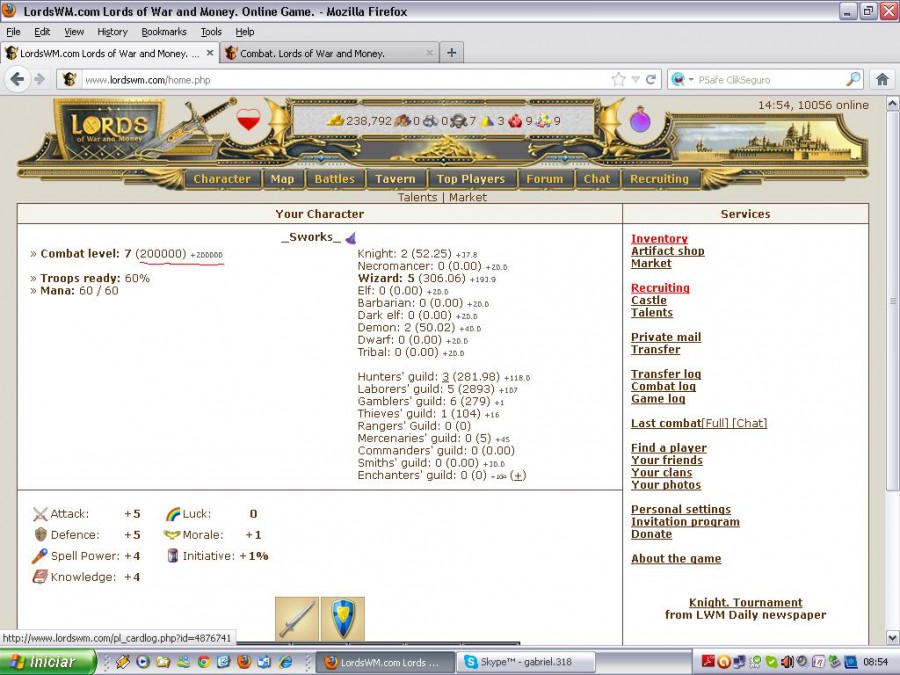The height and width of the screenshot is (675, 900).
Task: Open the Map navigation button
Action: [x=282, y=179]
